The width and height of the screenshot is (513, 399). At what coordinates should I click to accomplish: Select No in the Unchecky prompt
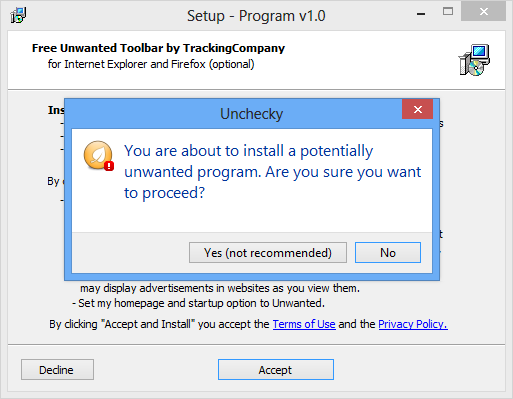(388, 253)
